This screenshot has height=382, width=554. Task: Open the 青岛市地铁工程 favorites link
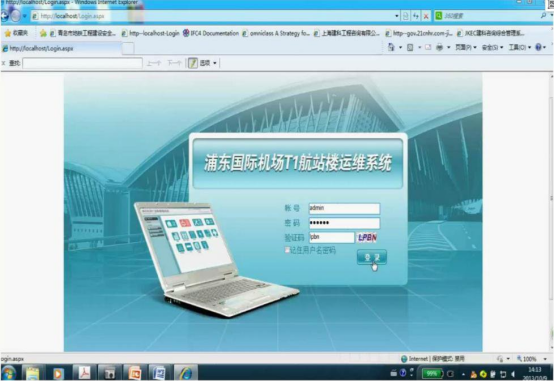(x=83, y=33)
